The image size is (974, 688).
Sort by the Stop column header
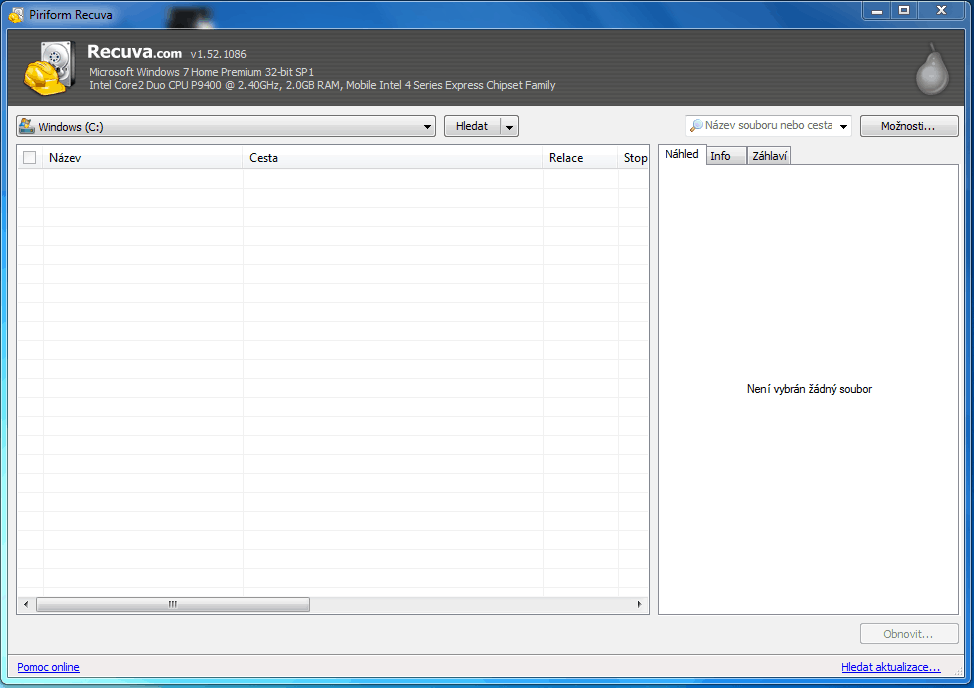634,158
